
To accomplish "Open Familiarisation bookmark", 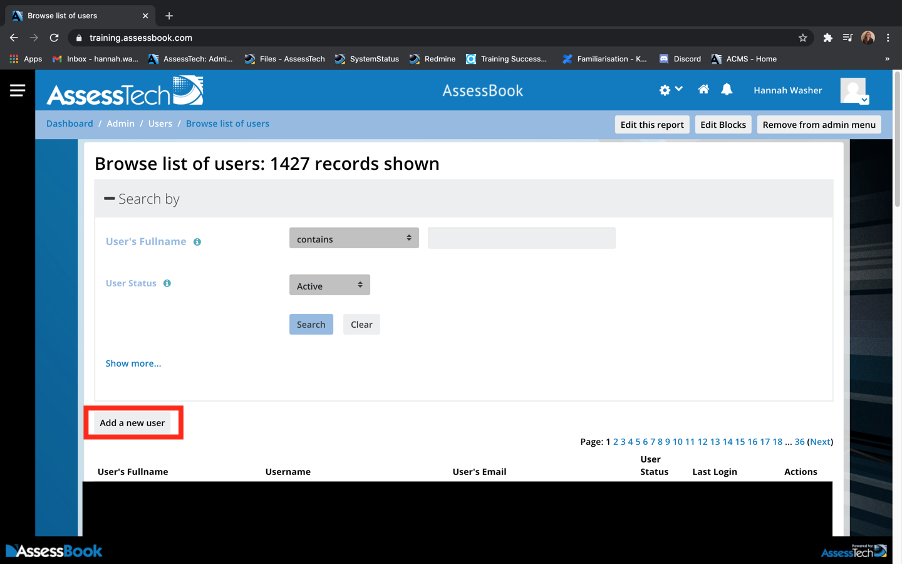I will [605, 59].
